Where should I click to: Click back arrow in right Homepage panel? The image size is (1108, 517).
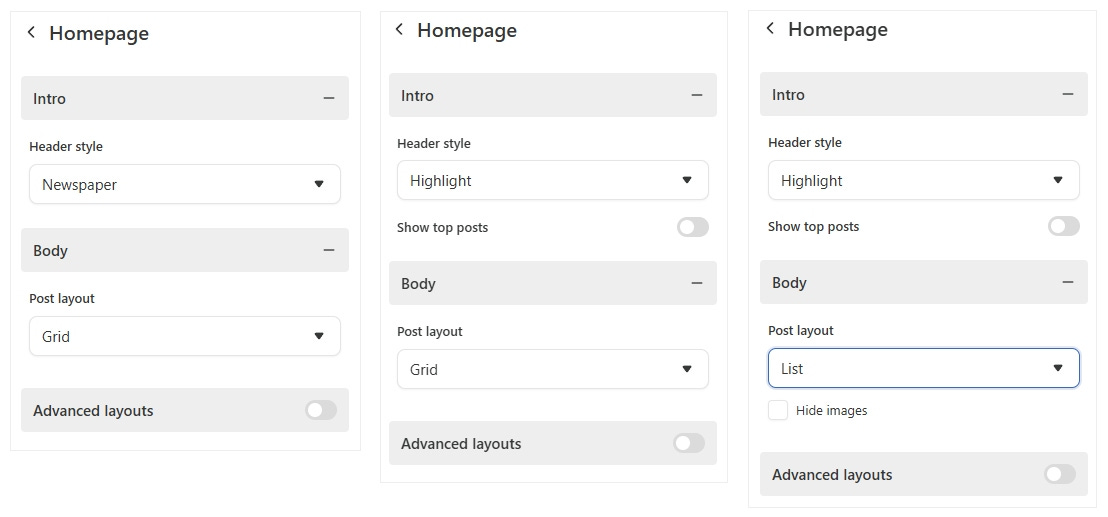click(770, 28)
